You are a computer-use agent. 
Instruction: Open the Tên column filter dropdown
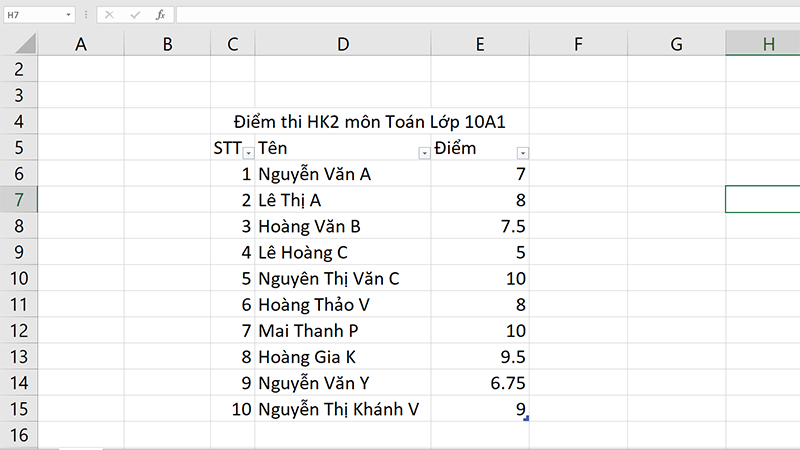tap(424, 152)
